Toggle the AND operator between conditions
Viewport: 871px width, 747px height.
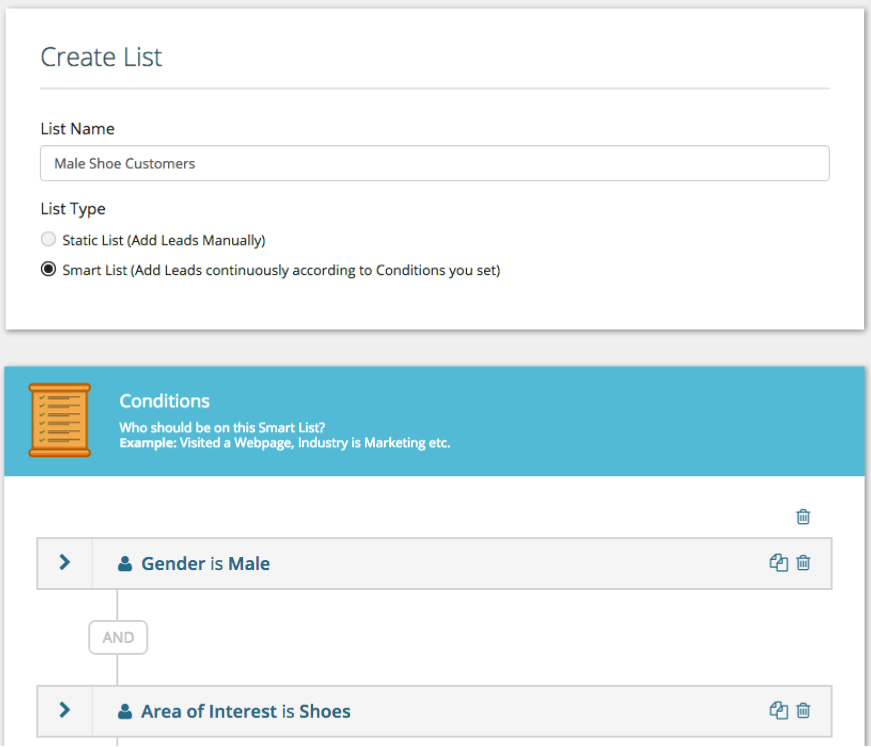(x=118, y=637)
